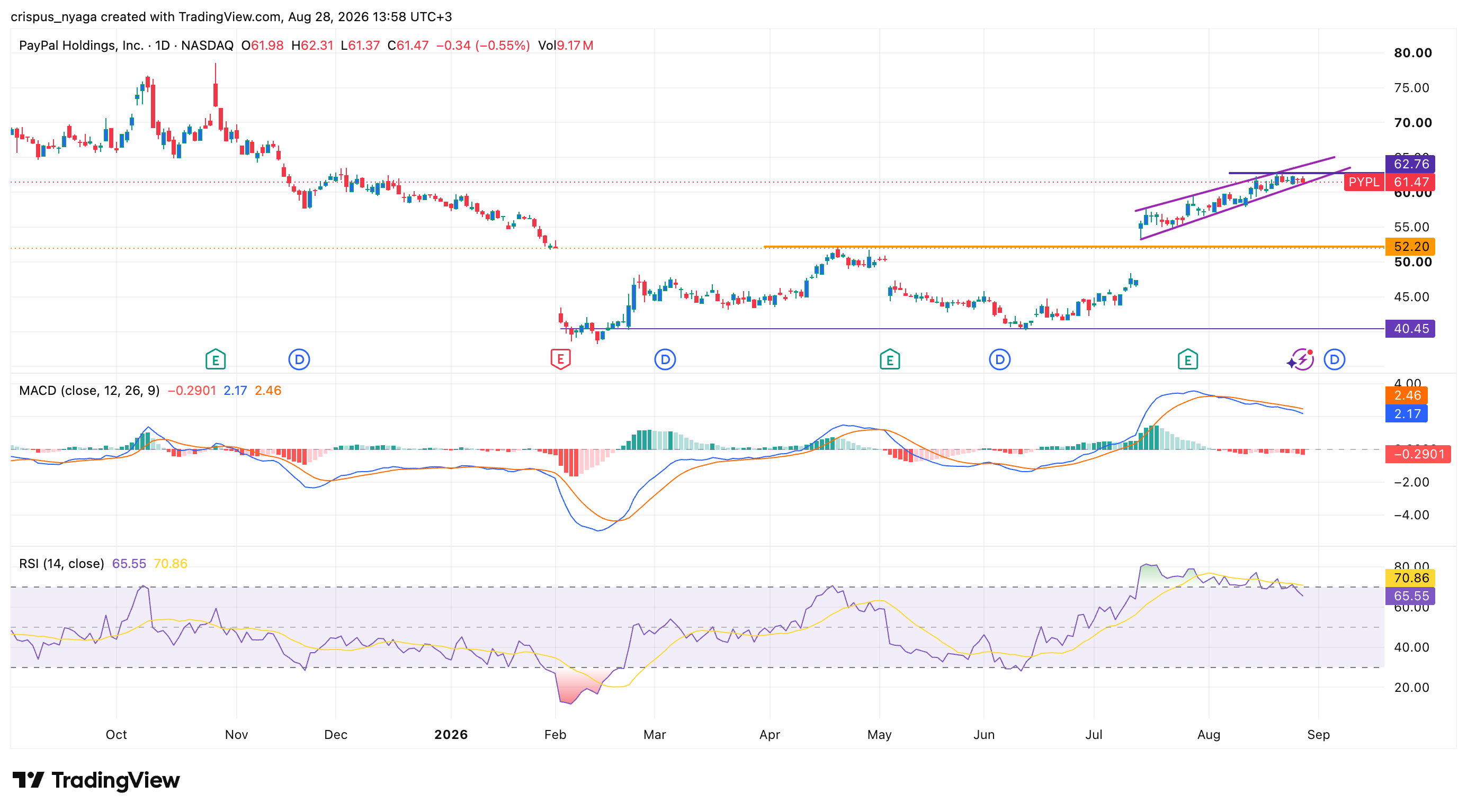
Task: Click the dividend marker near September
Action: (1334, 359)
